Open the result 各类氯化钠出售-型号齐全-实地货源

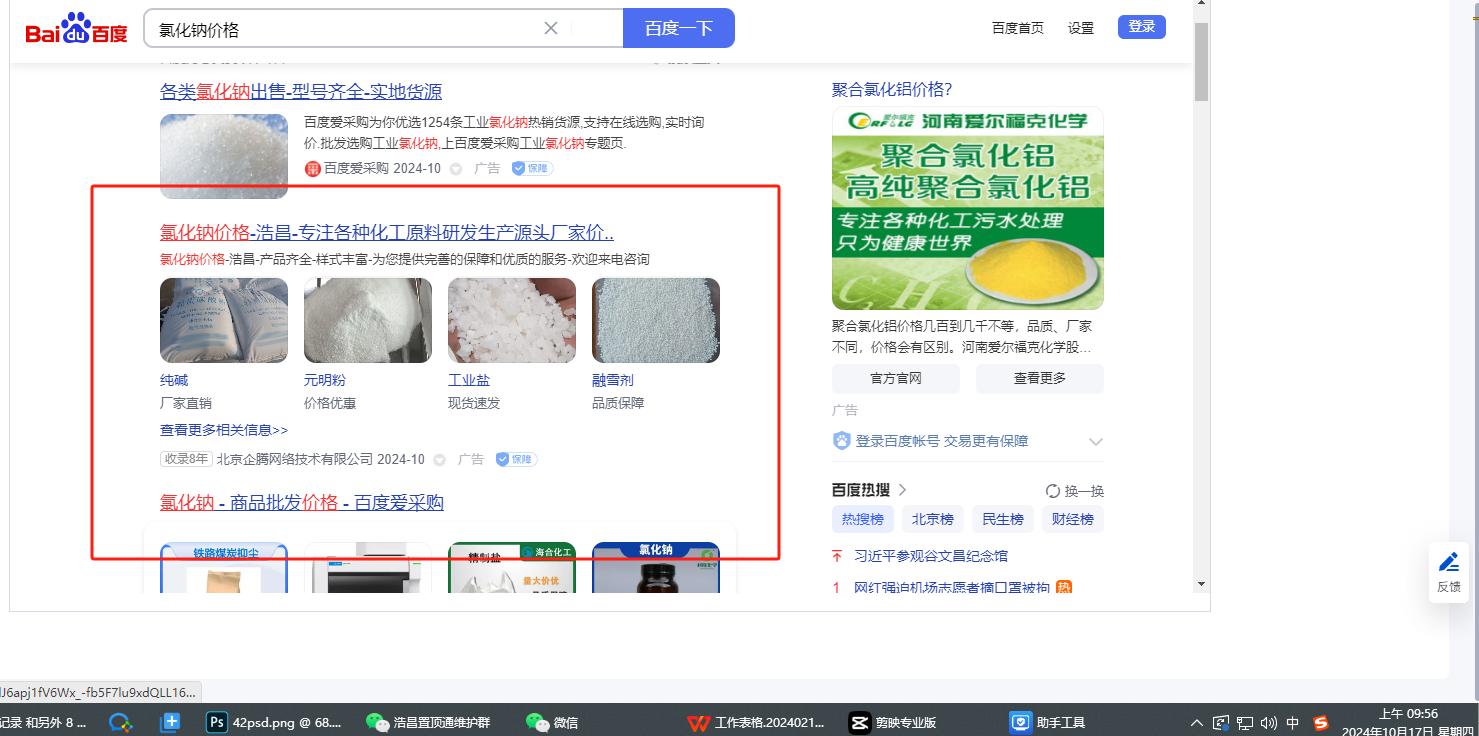click(301, 92)
